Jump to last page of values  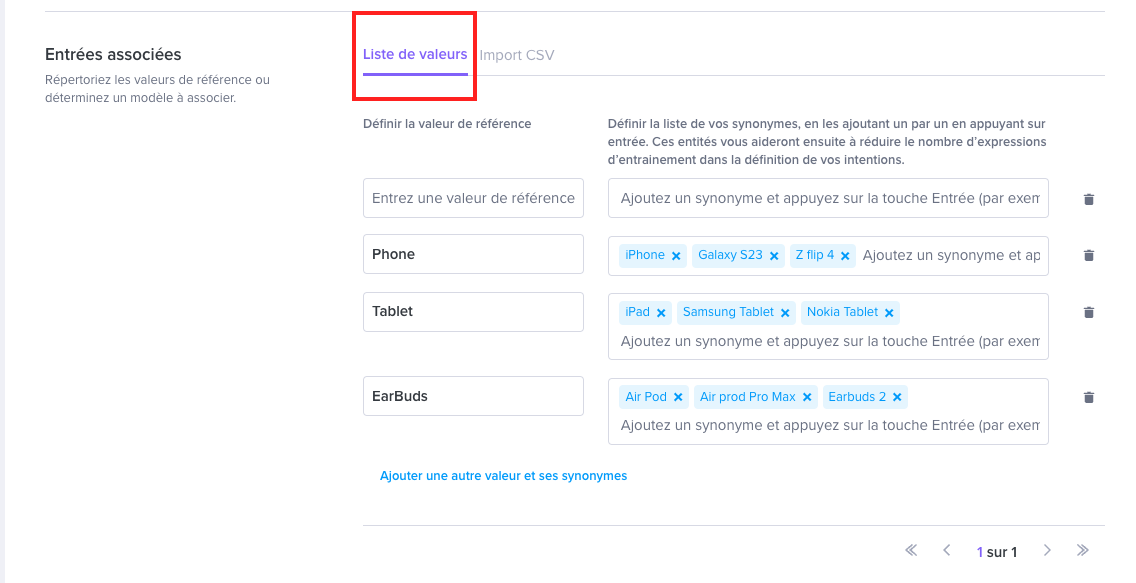1082,550
